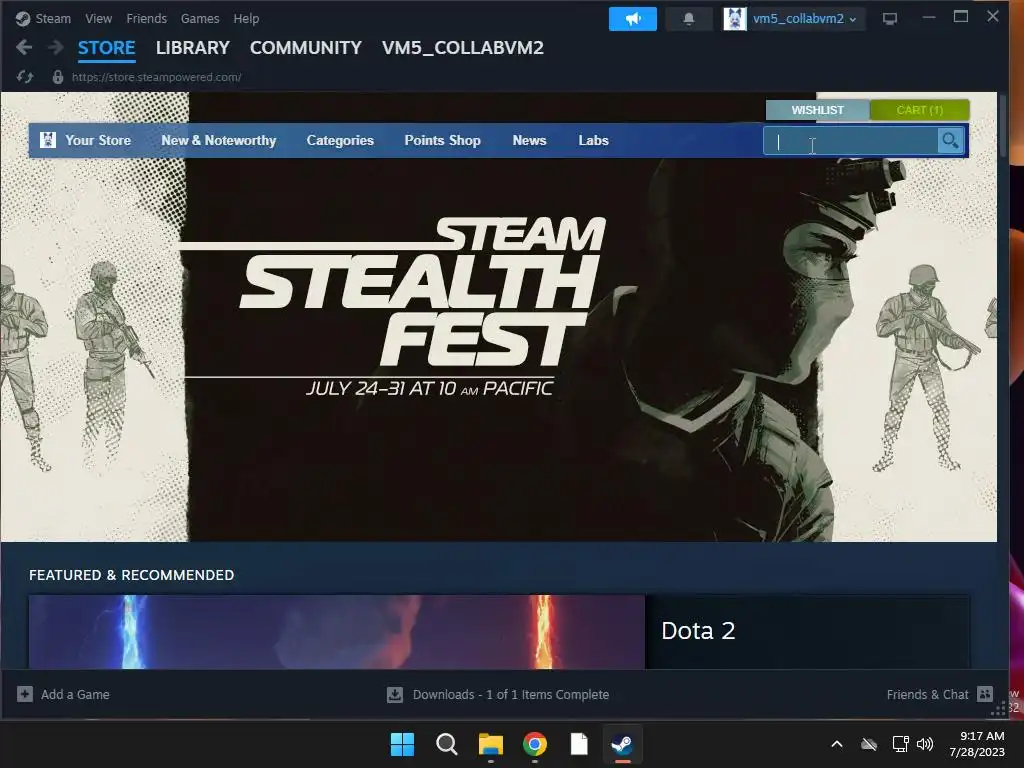The height and width of the screenshot is (768, 1024).
Task: Go to the Points Shop
Action: tap(442, 140)
